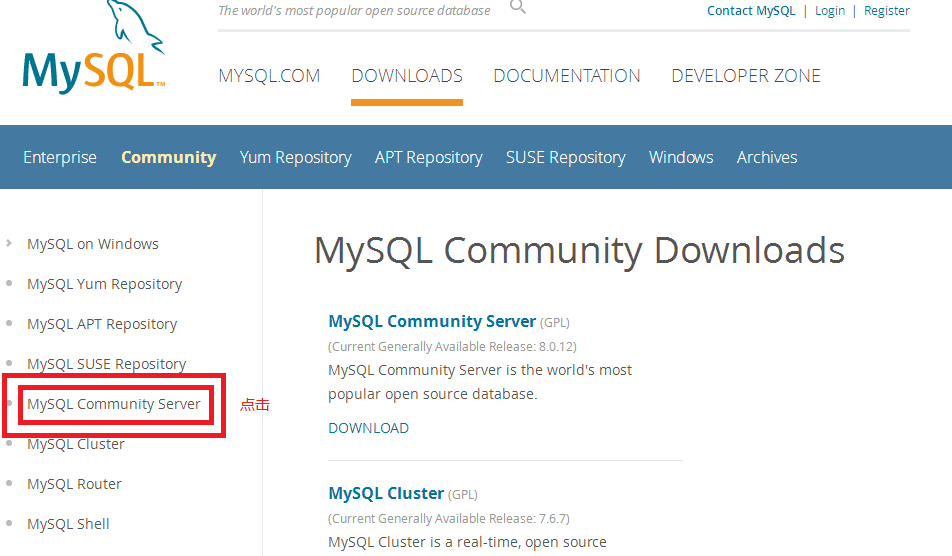Screen dimensions: 952x556
Task: Select Enterprise in the blue bar
Action: click(60, 157)
